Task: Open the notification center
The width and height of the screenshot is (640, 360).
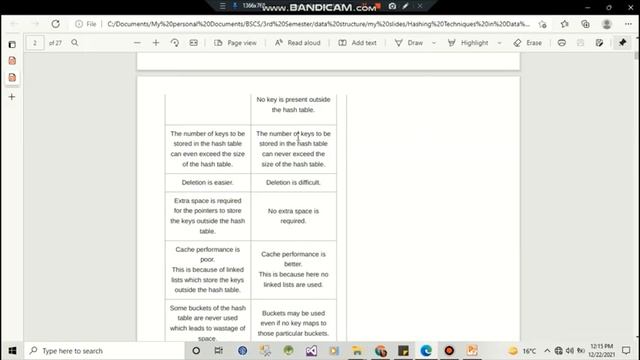Action: [626, 351]
